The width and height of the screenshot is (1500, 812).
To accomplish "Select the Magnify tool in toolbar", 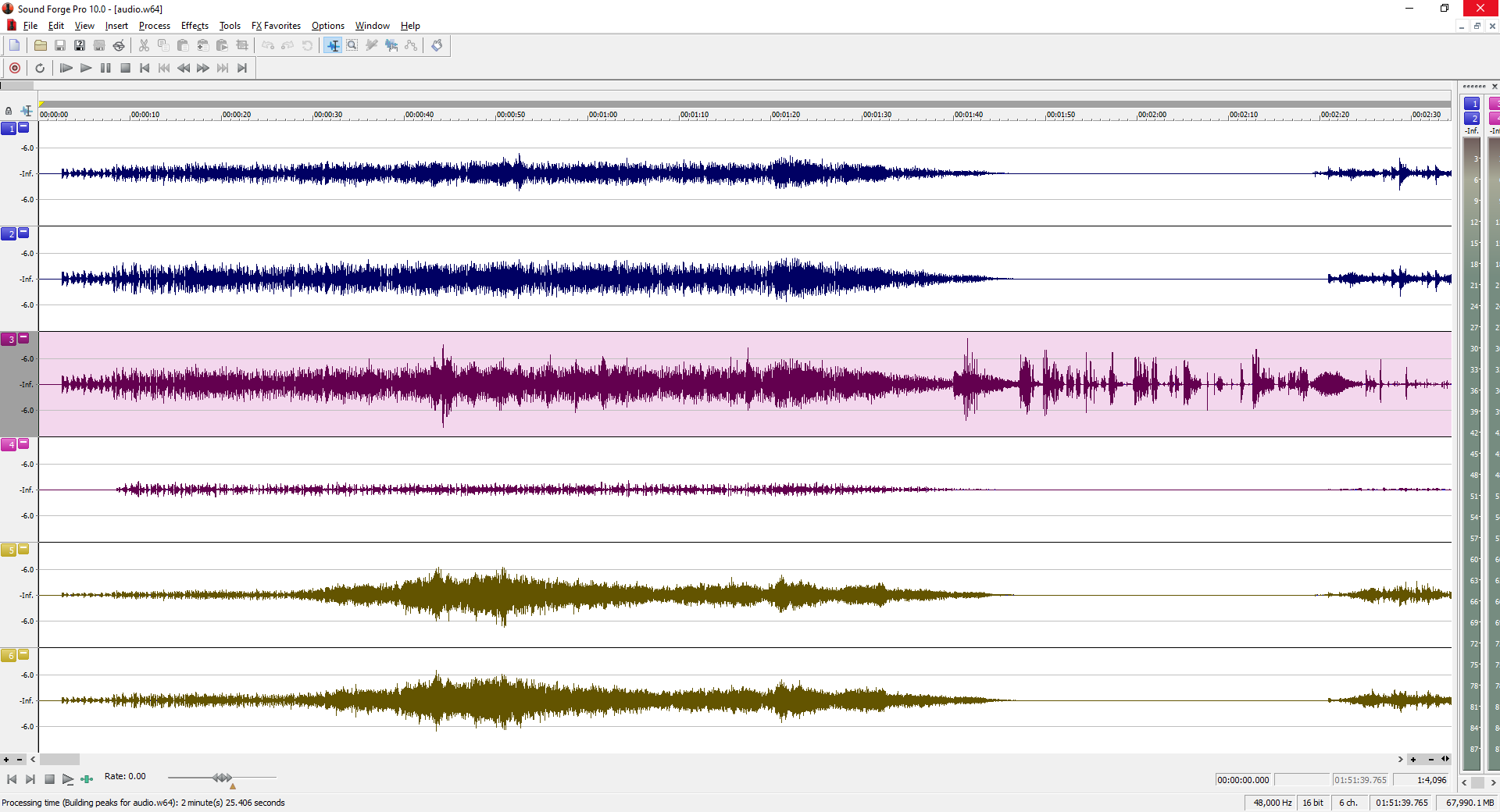I will (352, 45).
